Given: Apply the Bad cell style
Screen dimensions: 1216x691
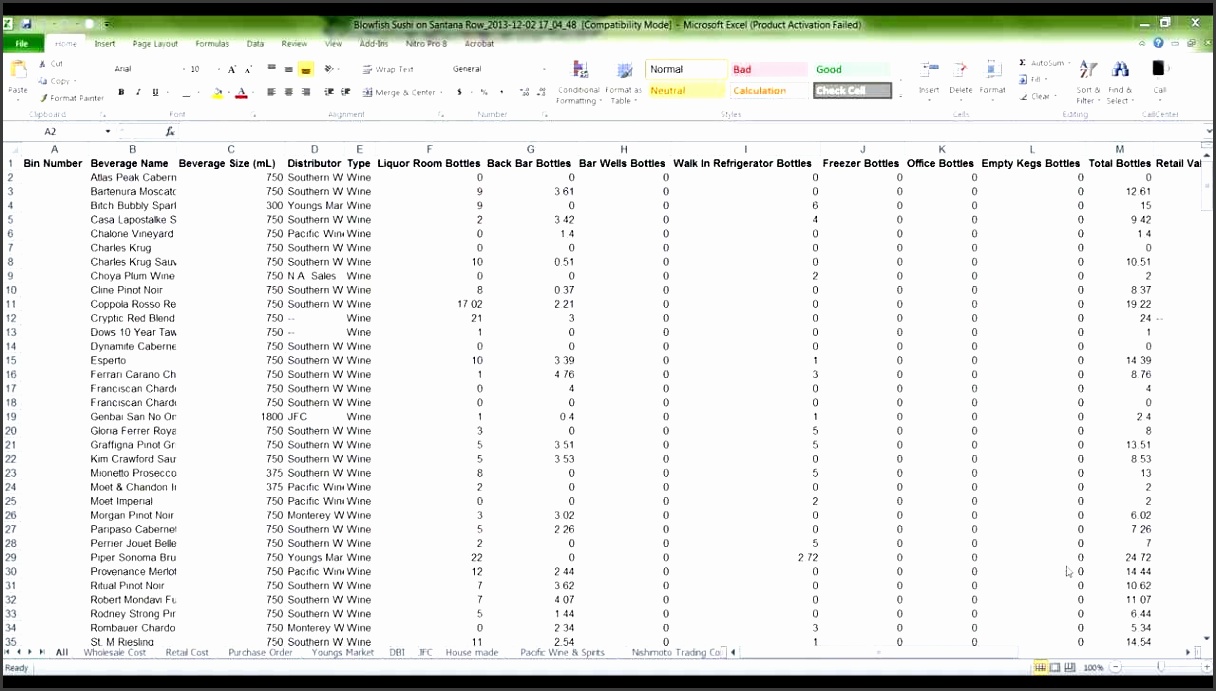Looking at the screenshot, I should pyautogui.click(x=766, y=69).
